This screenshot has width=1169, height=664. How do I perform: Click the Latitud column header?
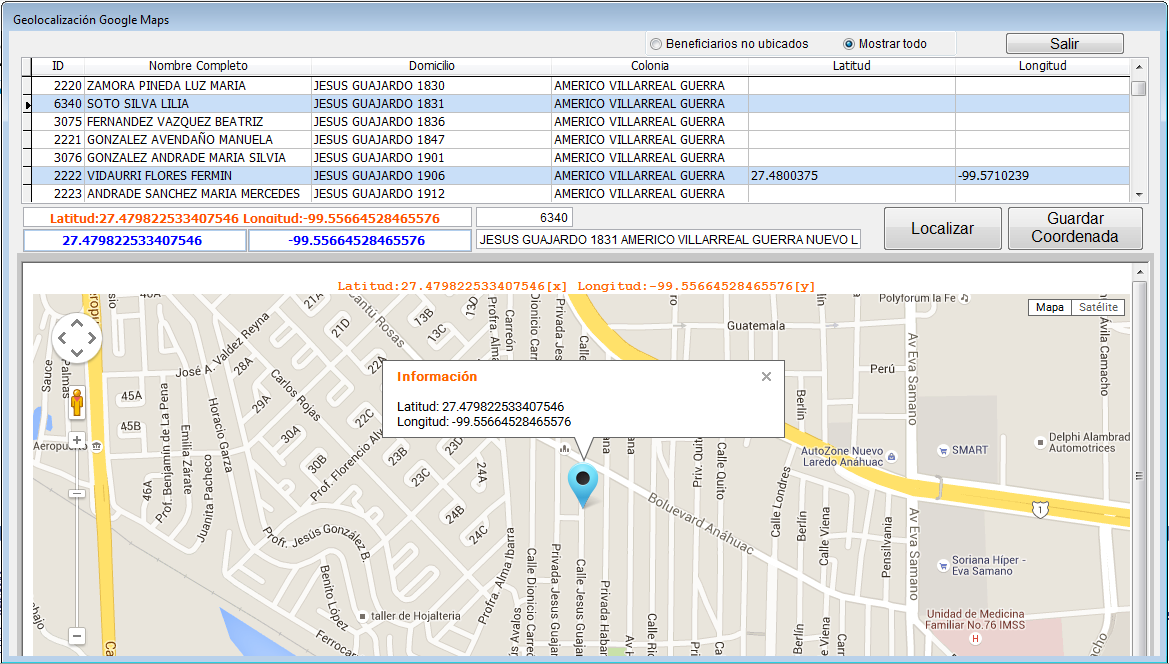coord(851,66)
